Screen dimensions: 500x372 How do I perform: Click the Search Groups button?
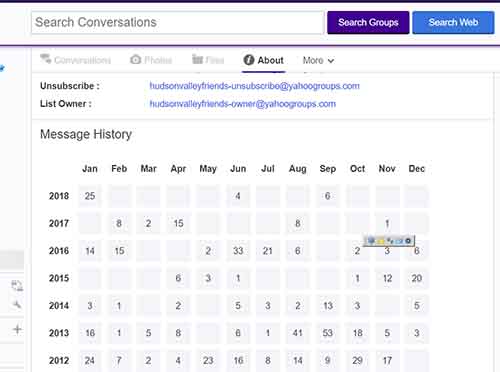pos(368,22)
